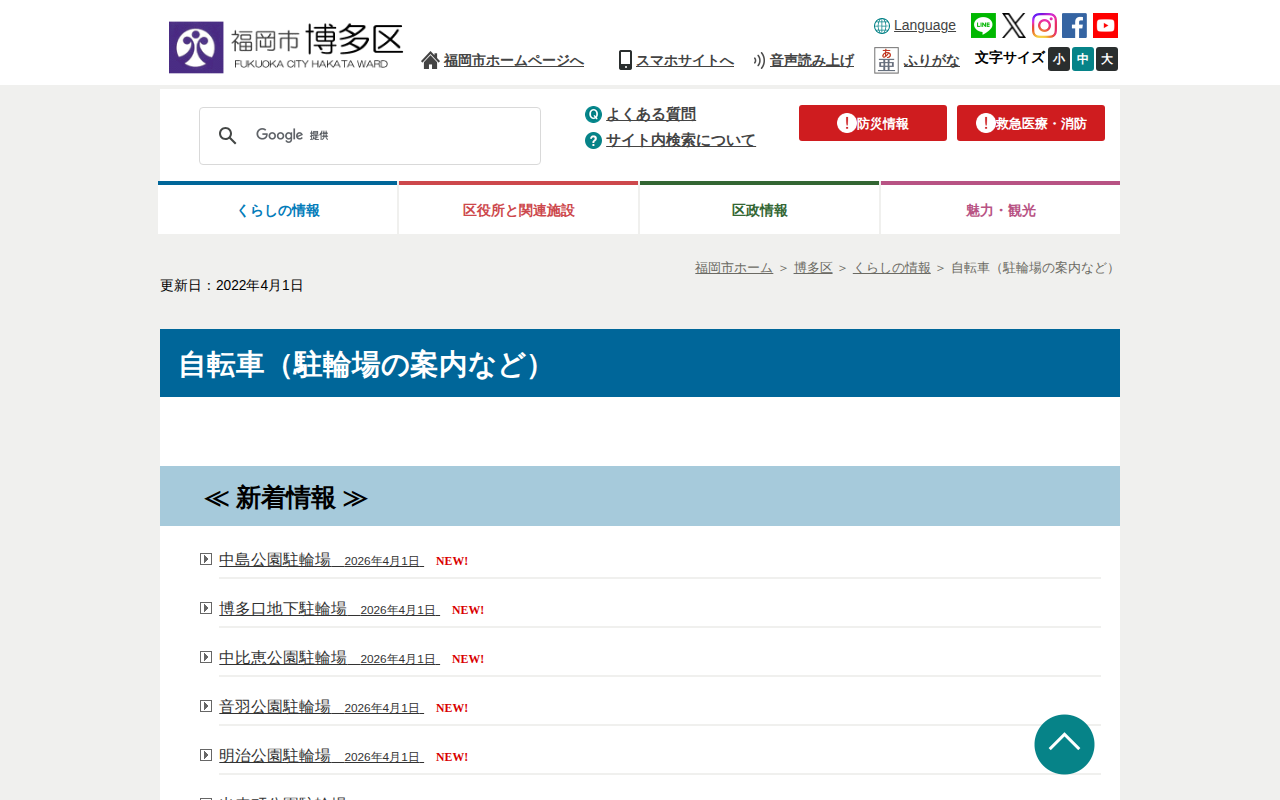Open the Instagram icon
1280x800 pixels.
click(1044, 26)
